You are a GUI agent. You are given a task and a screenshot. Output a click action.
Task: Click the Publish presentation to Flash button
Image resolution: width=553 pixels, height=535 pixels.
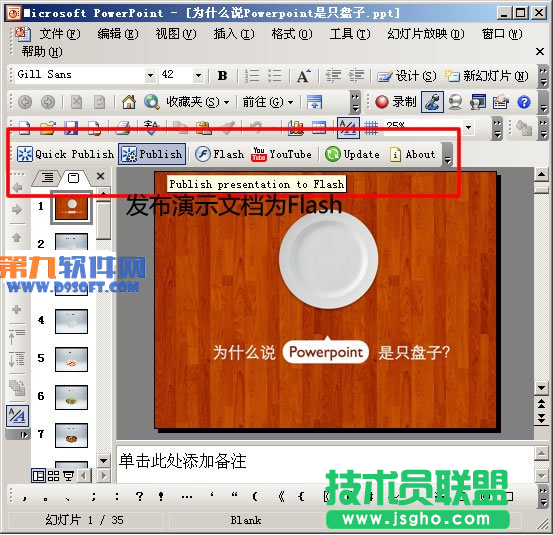152,154
